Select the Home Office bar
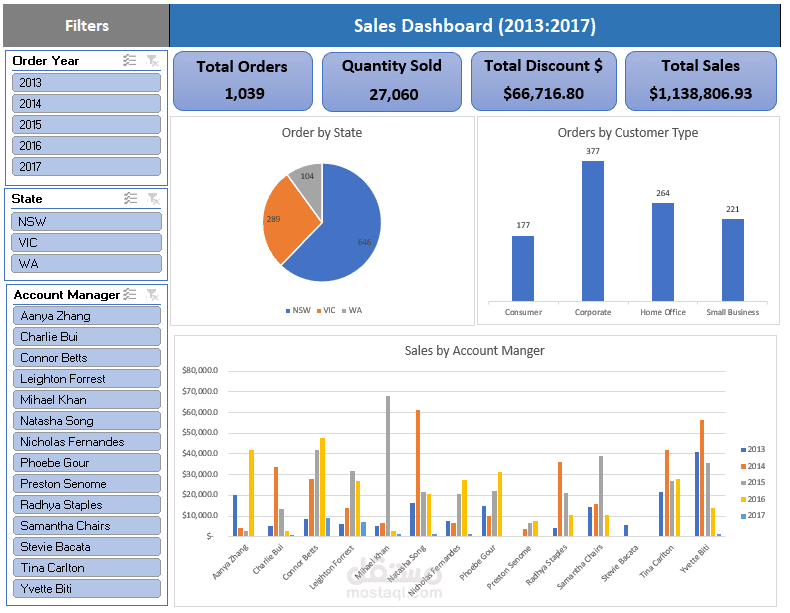 (x=663, y=252)
